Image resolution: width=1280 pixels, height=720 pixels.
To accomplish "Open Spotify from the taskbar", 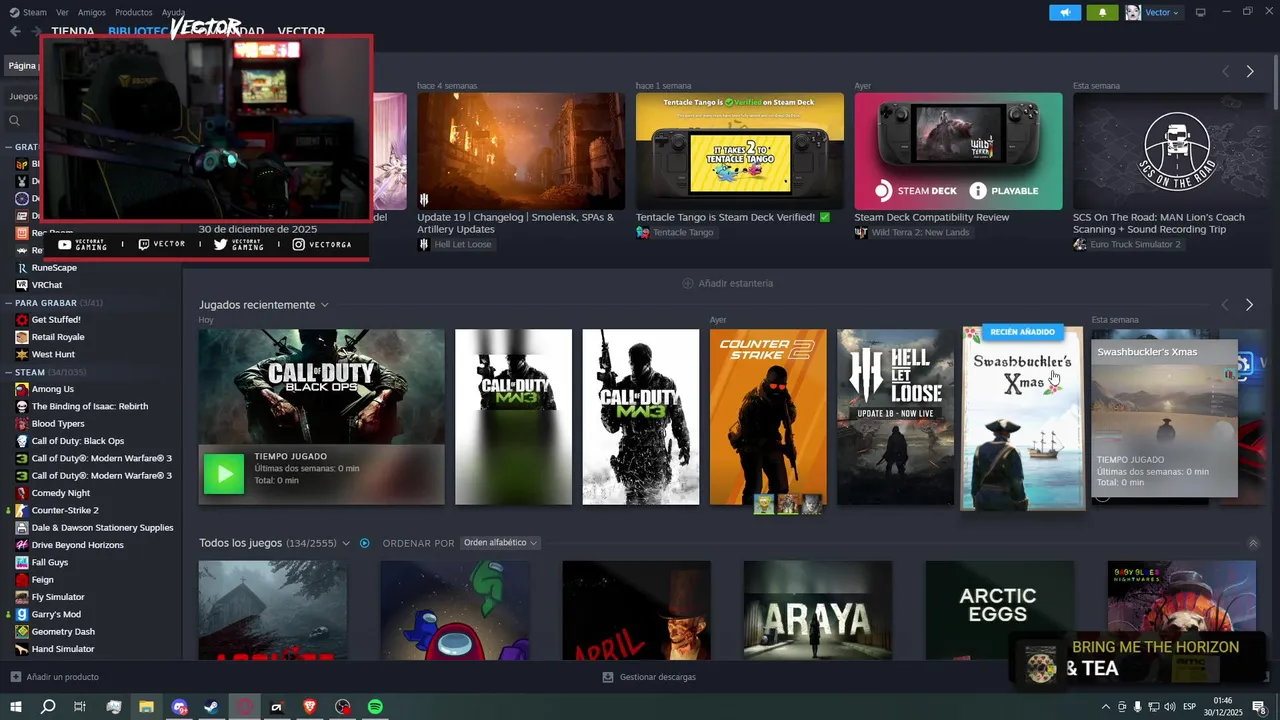I will point(375,707).
